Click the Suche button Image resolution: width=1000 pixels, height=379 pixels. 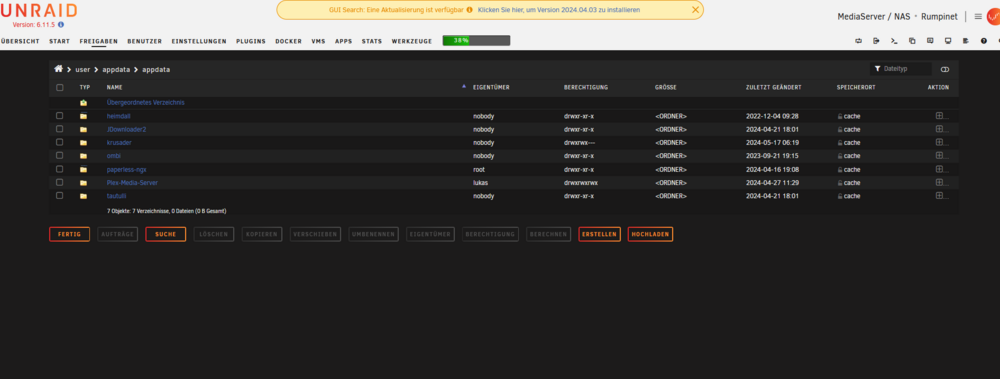point(166,234)
